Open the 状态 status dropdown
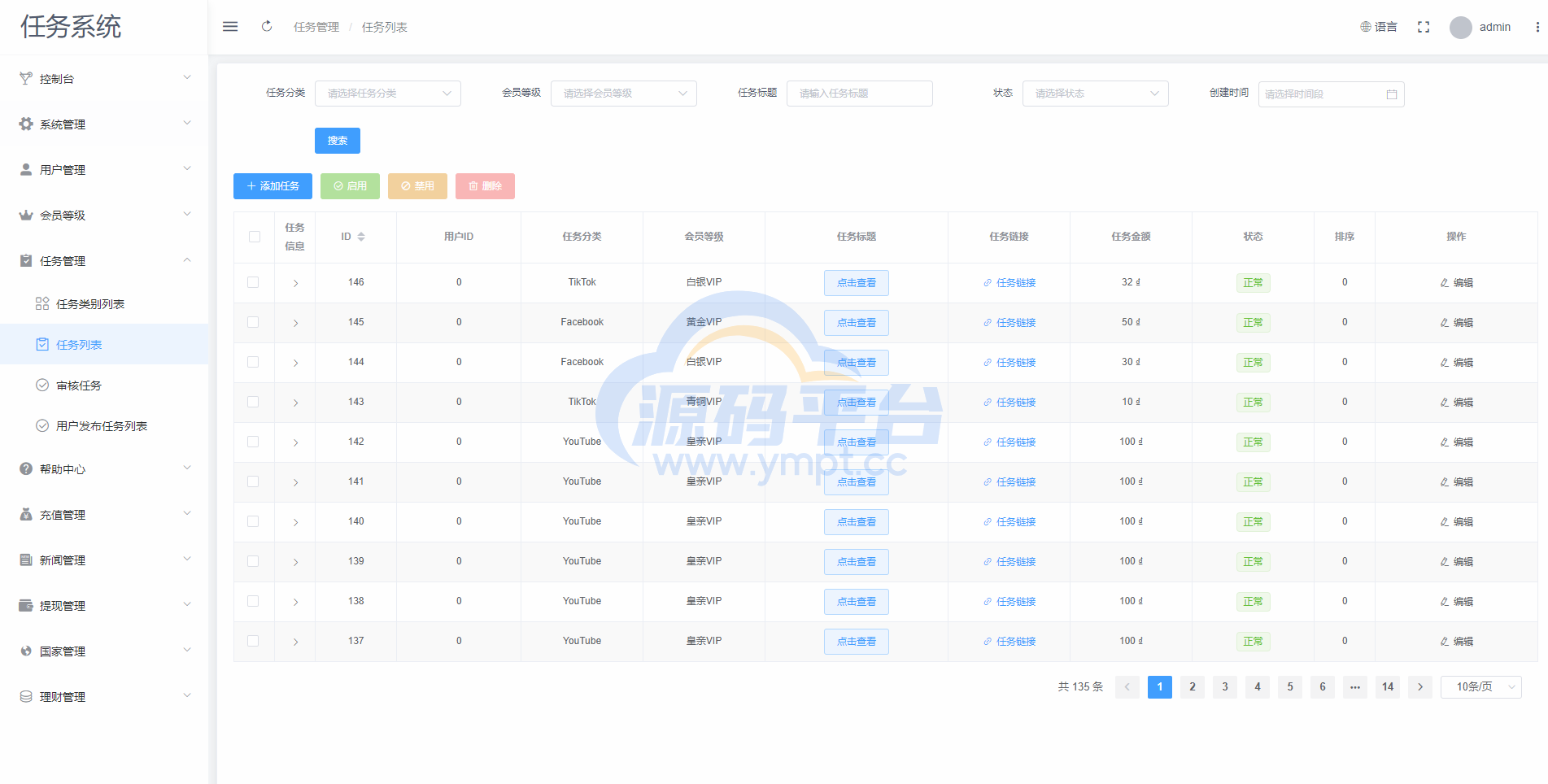Image resolution: width=1548 pixels, height=784 pixels. pos(1096,94)
